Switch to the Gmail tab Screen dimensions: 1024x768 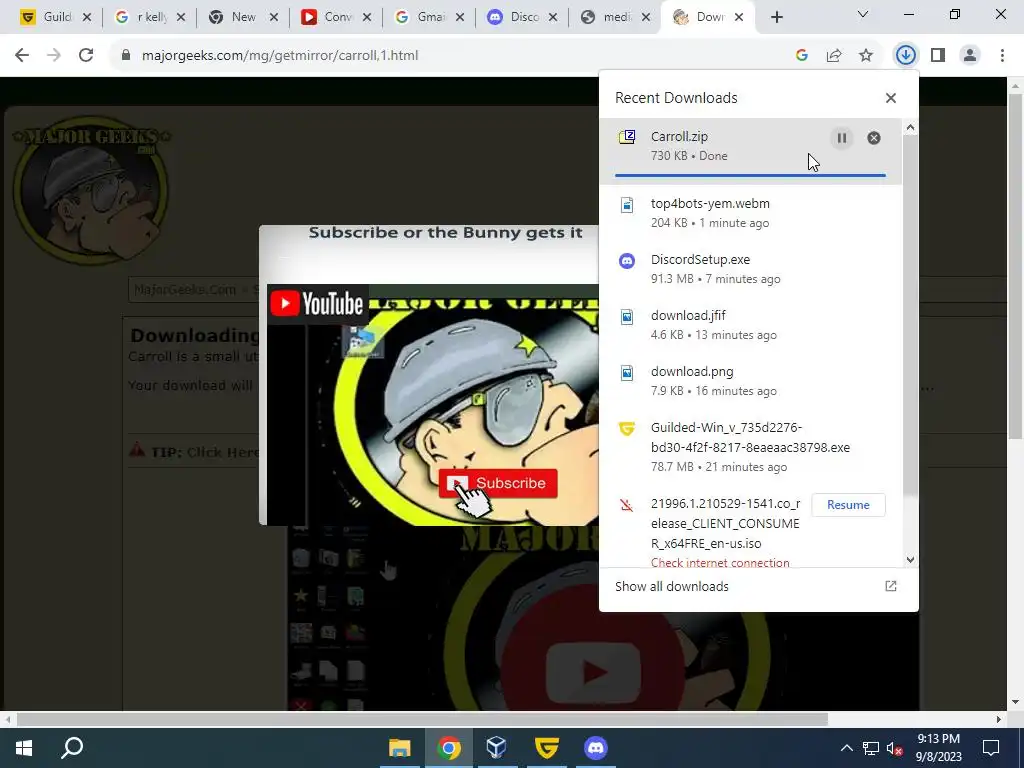(x=430, y=18)
